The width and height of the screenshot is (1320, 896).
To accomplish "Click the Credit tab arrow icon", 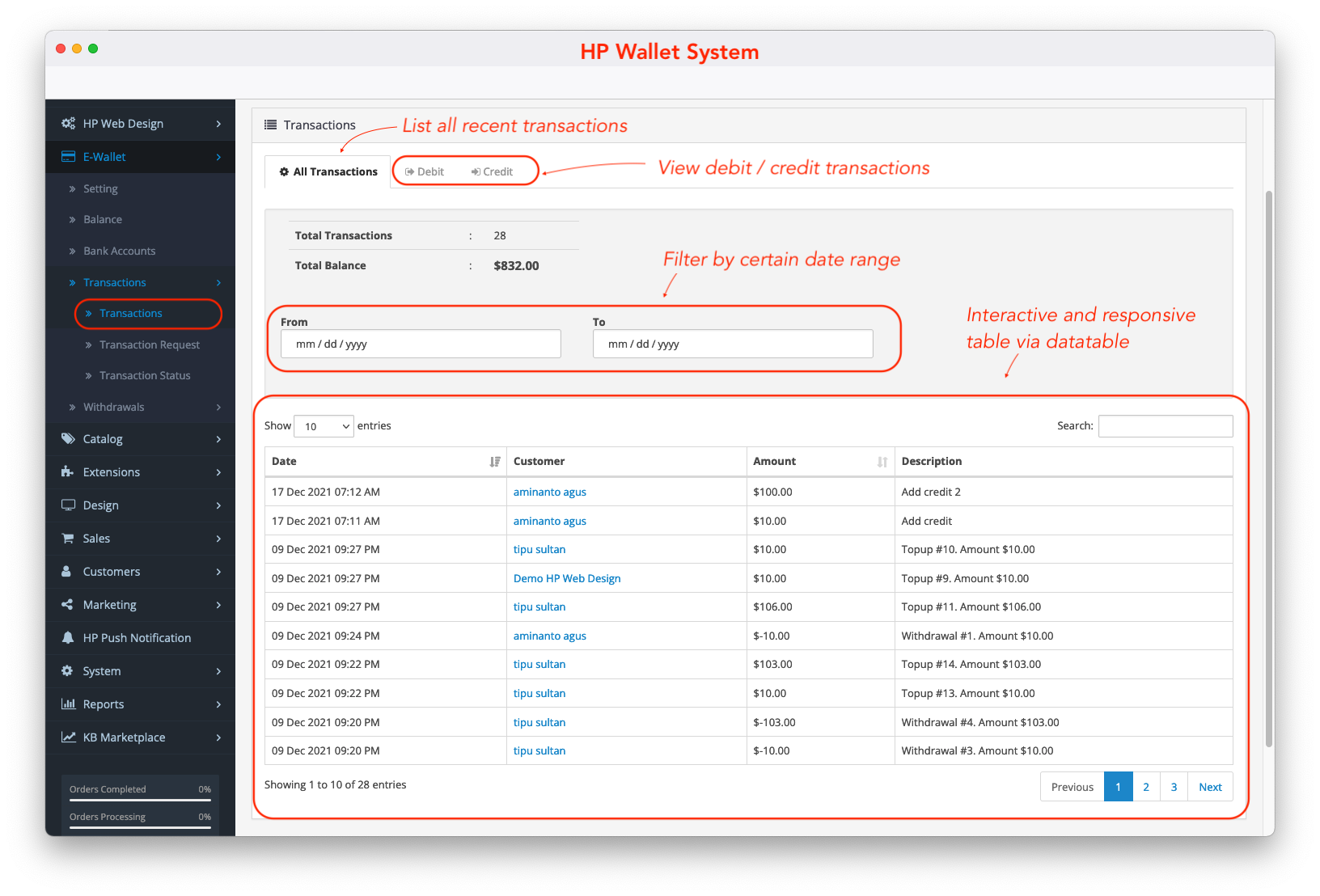I will [476, 172].
